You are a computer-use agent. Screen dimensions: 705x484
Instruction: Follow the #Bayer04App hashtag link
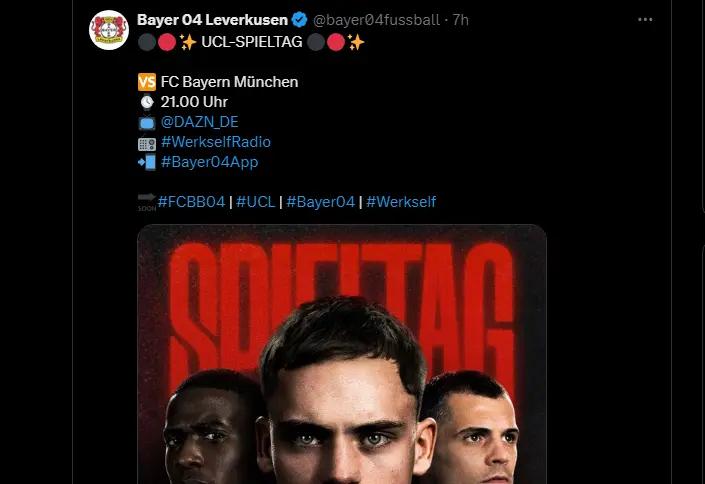click(209, 162)
